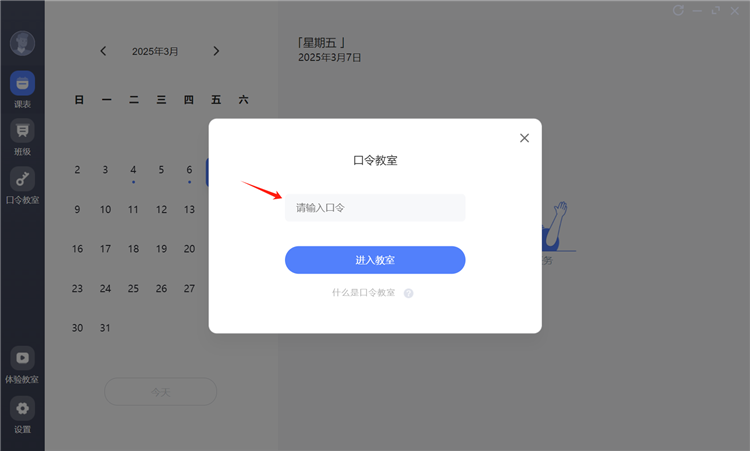Select calendar date 19
Viewport: 750px width, 451px height.
[161, 249]
